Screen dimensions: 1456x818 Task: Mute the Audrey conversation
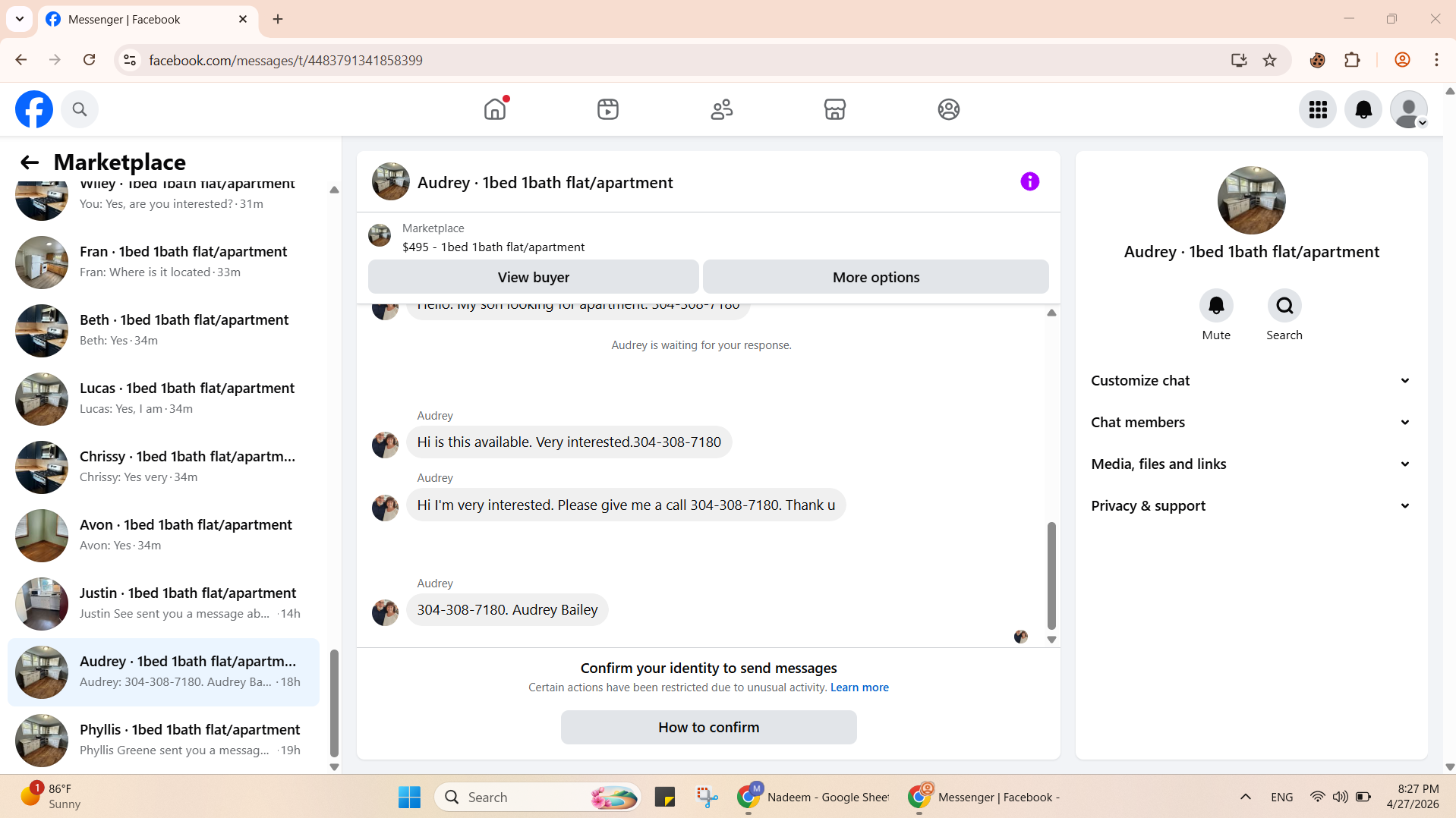(x=1216, y=306)
